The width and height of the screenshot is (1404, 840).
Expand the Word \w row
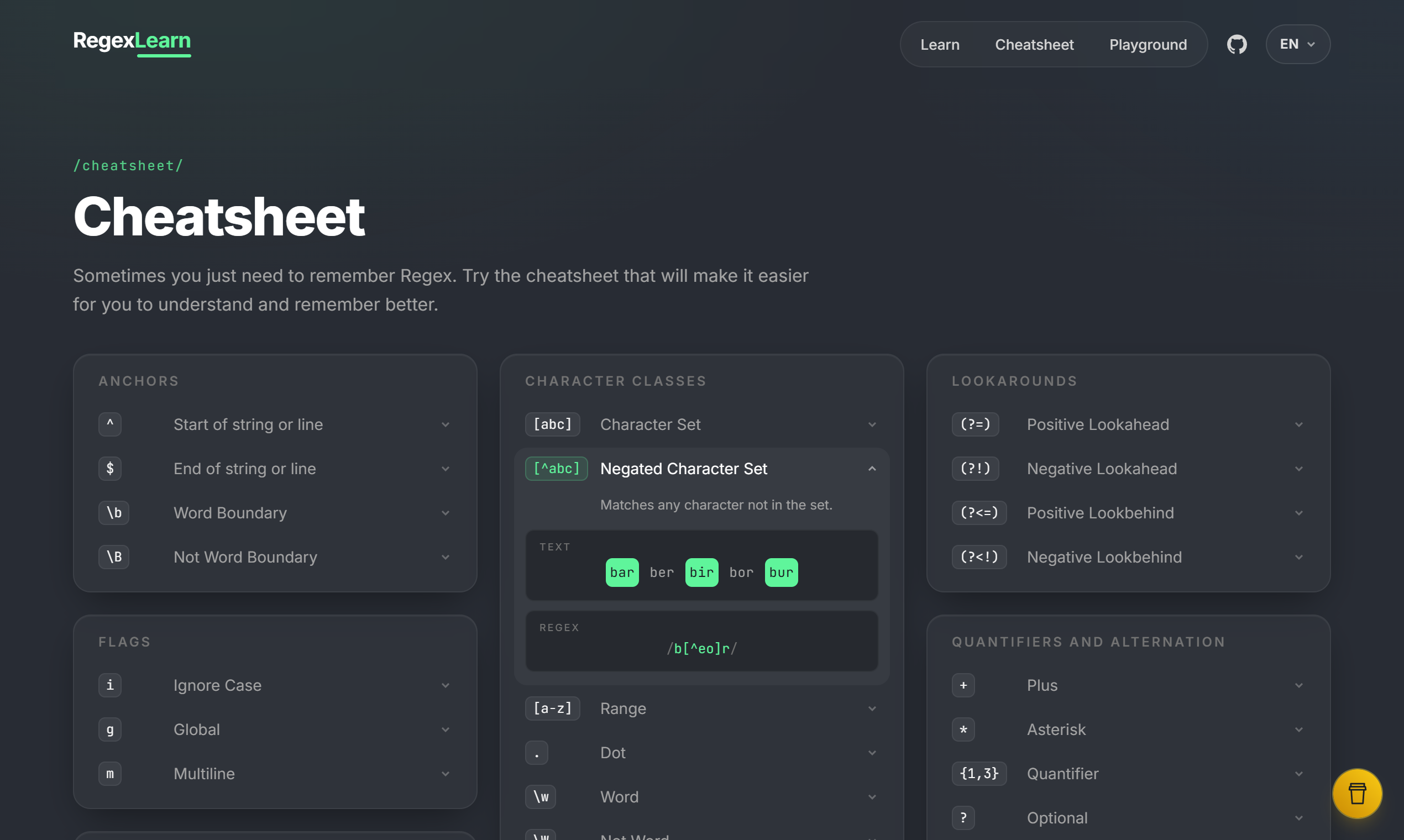coord(701,797)
